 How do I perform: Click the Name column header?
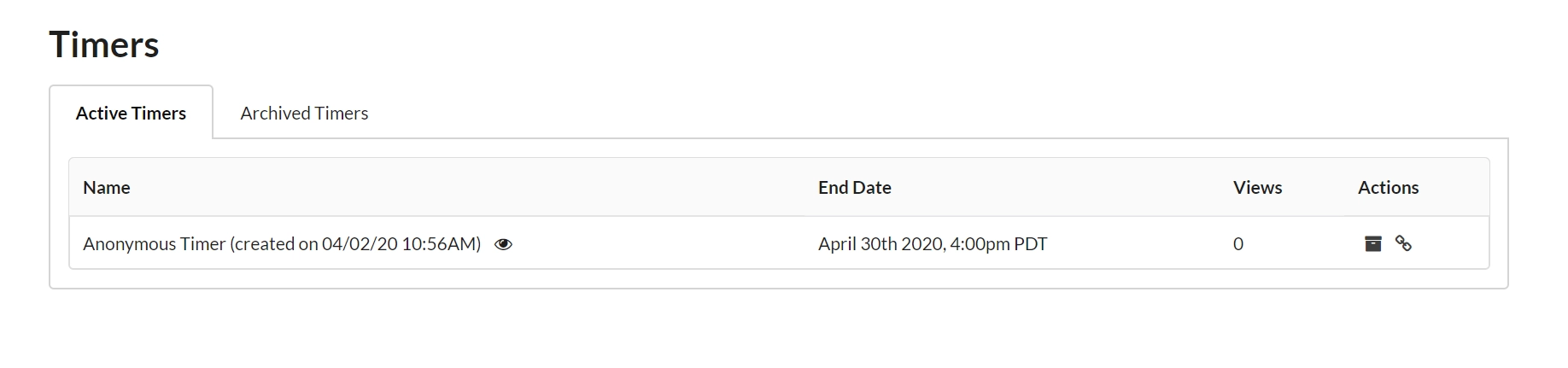coord(107,188)
